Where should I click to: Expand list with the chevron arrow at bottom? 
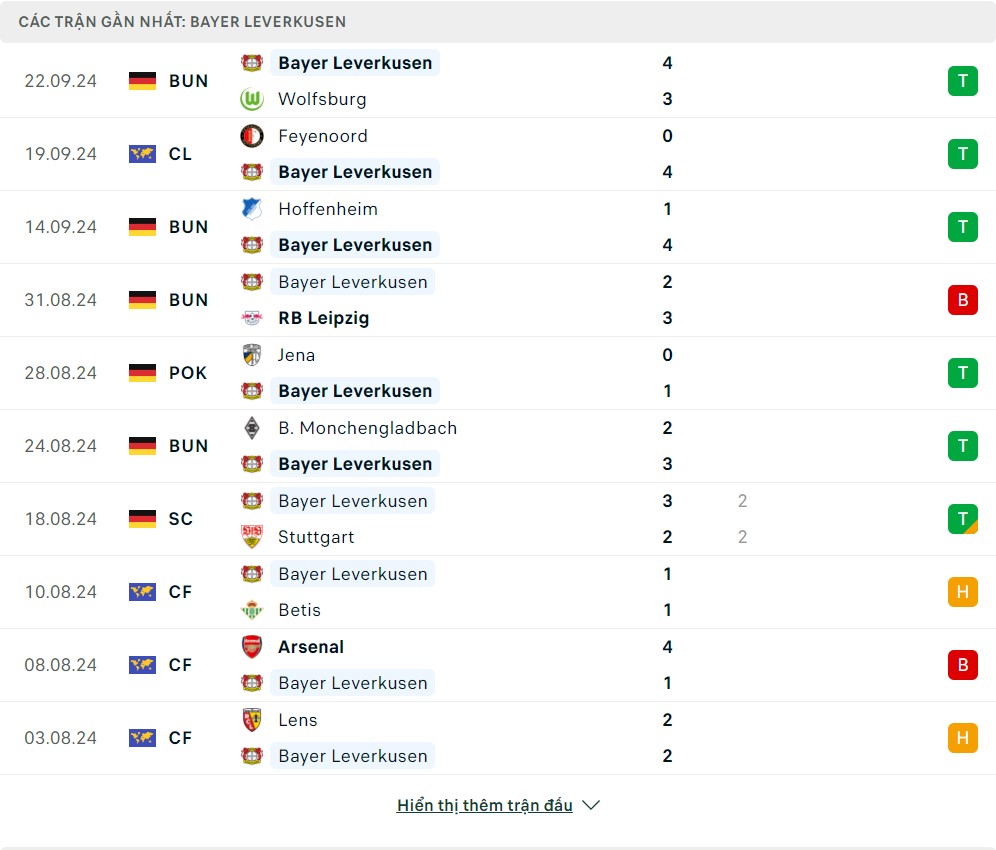(x=591, y=805)
